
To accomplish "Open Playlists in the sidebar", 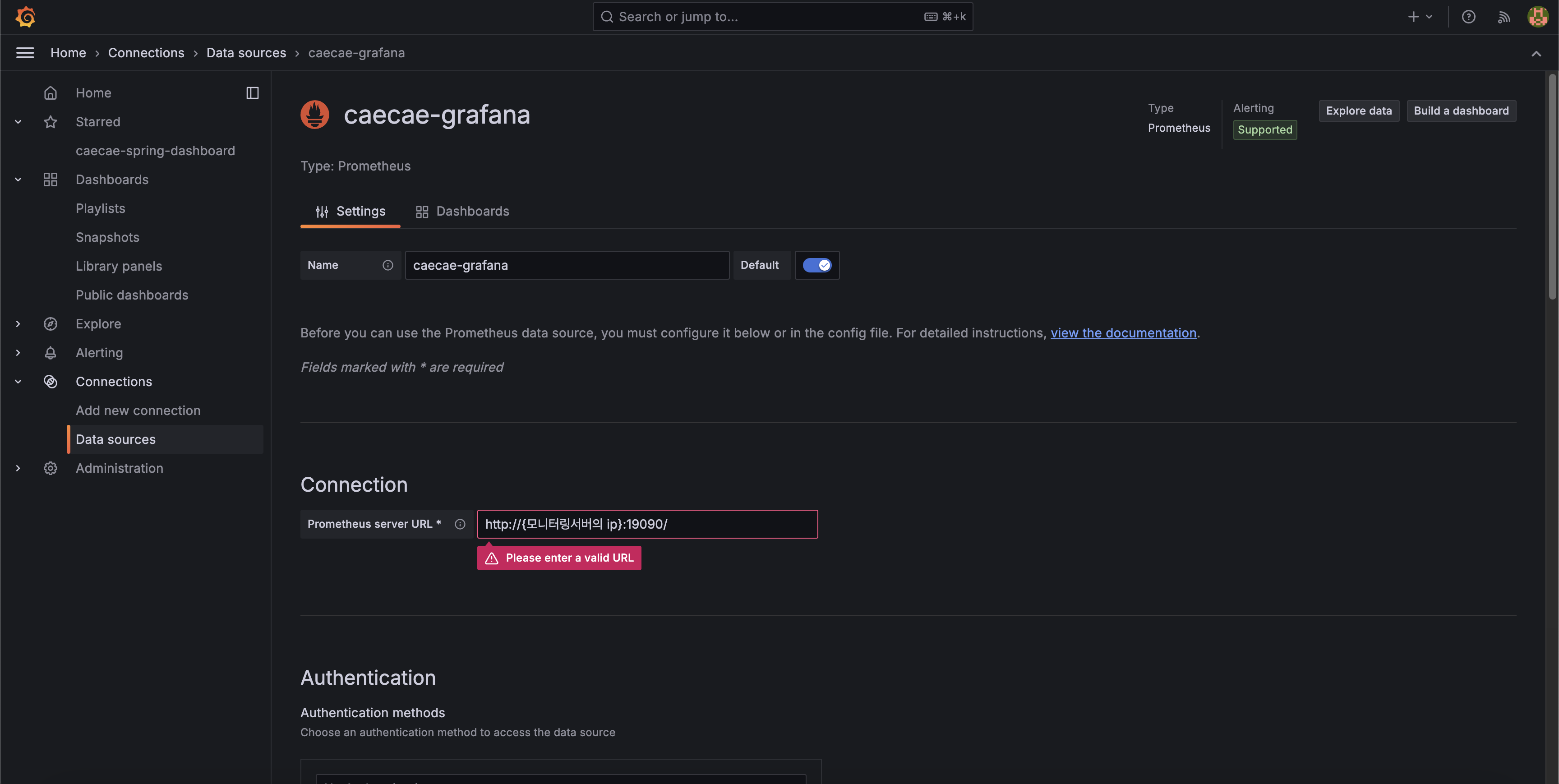I will click(x=101, y=208).
